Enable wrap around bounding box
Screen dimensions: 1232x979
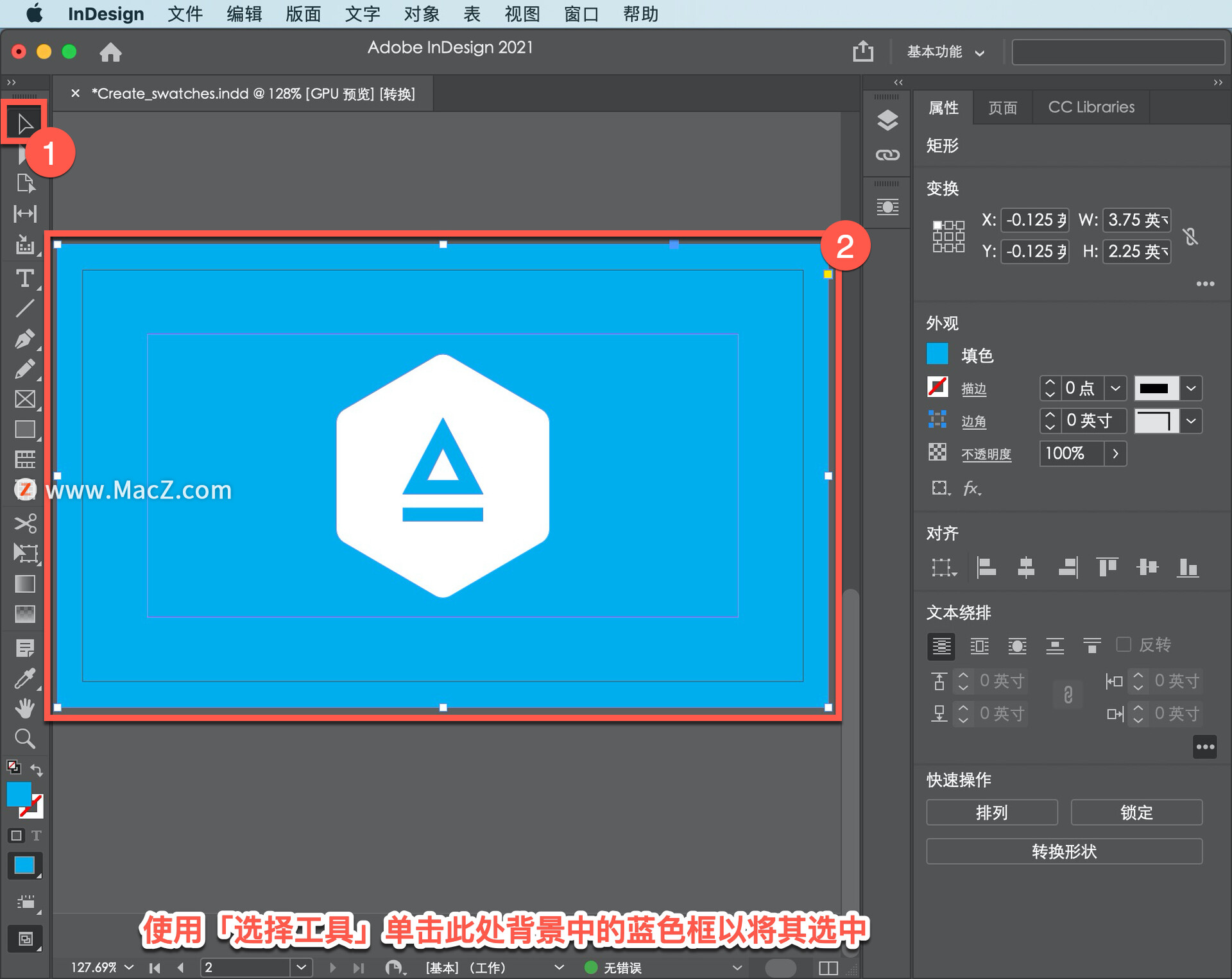click(979, 646)
